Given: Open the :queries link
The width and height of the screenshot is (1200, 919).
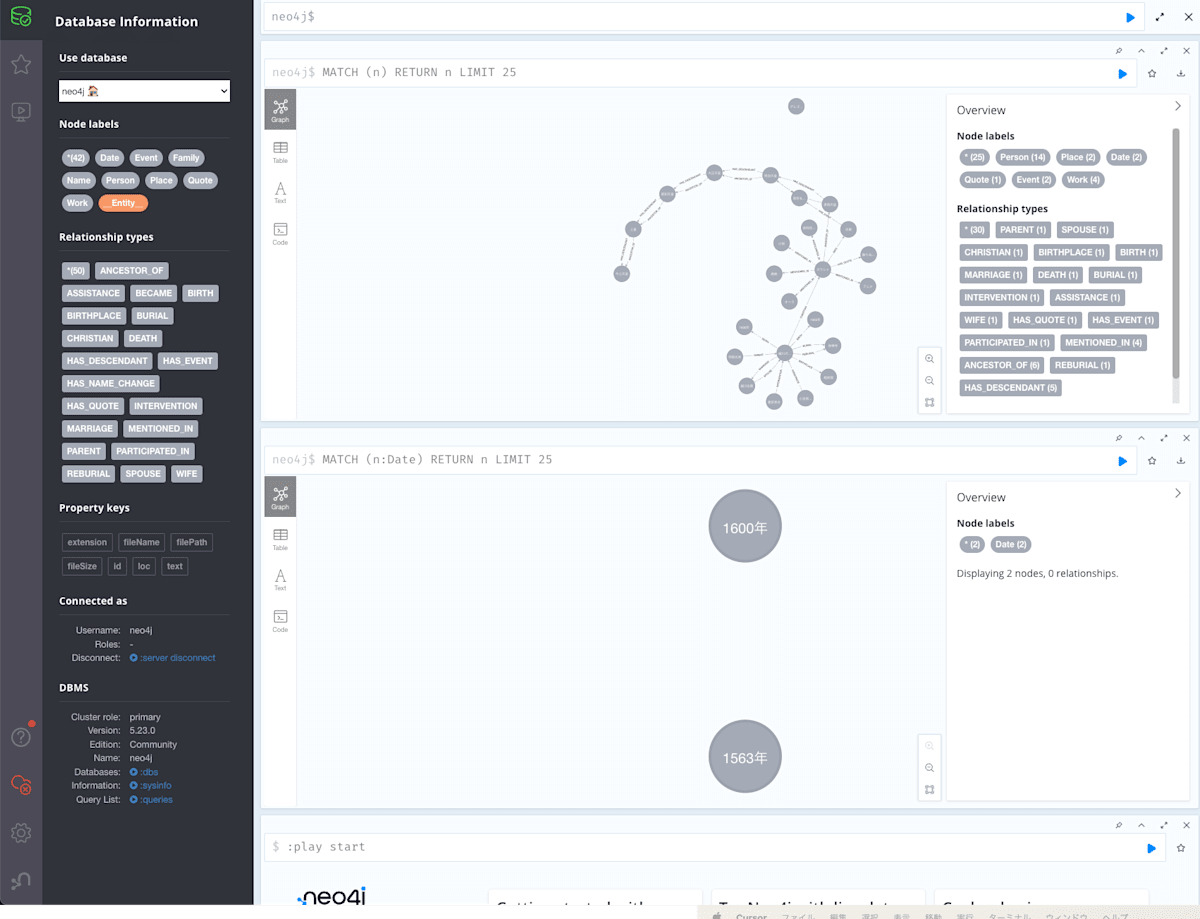Looking at the screenshot, I should 156,800.
